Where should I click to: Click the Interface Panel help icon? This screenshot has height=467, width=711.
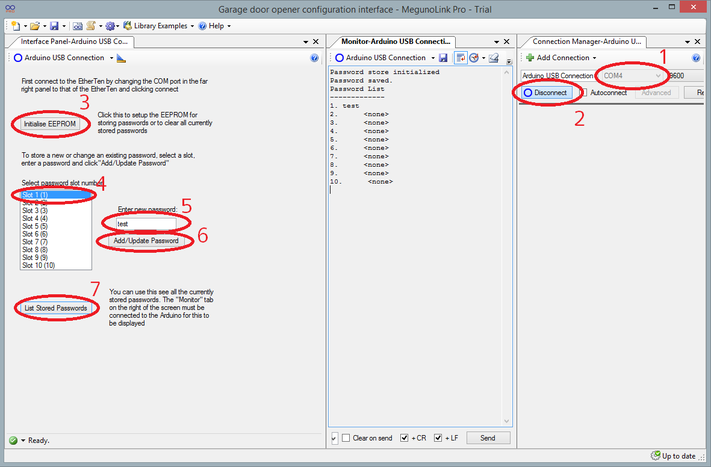coord(314,58)
